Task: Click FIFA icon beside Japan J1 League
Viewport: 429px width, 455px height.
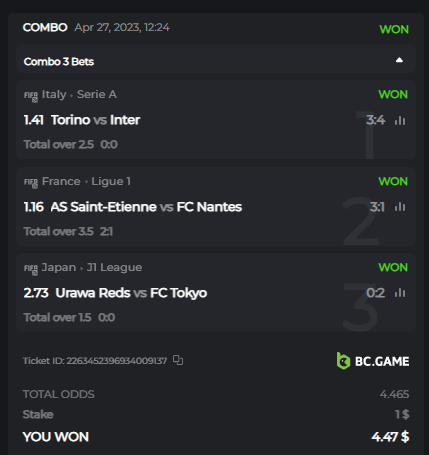Action: [31, 269]
